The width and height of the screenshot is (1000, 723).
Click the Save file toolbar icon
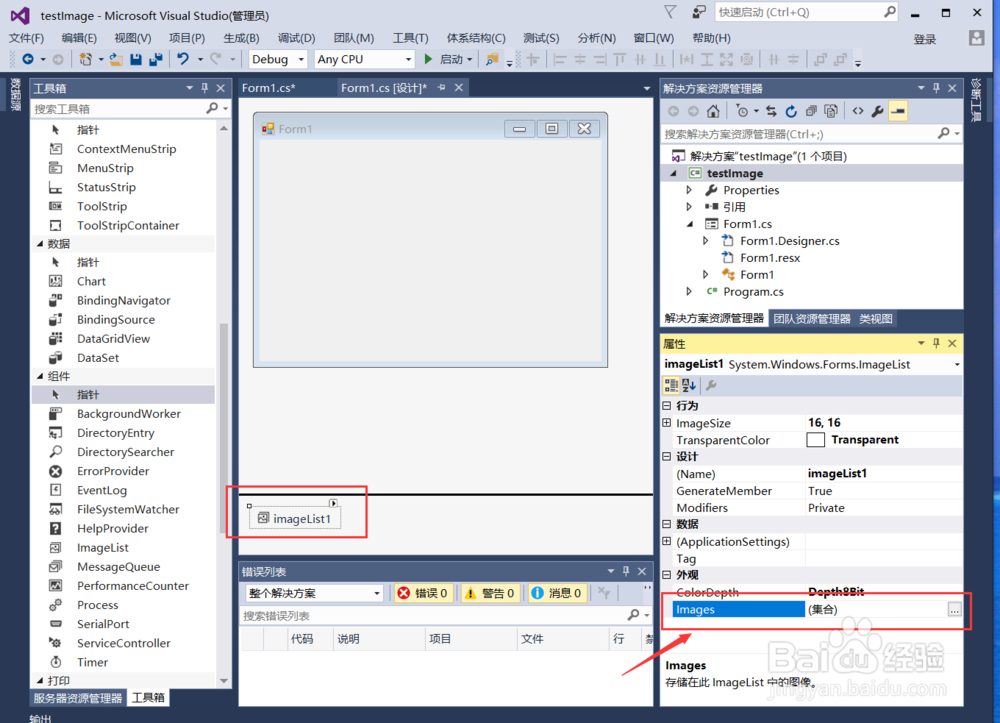click(x=136, y=59)
